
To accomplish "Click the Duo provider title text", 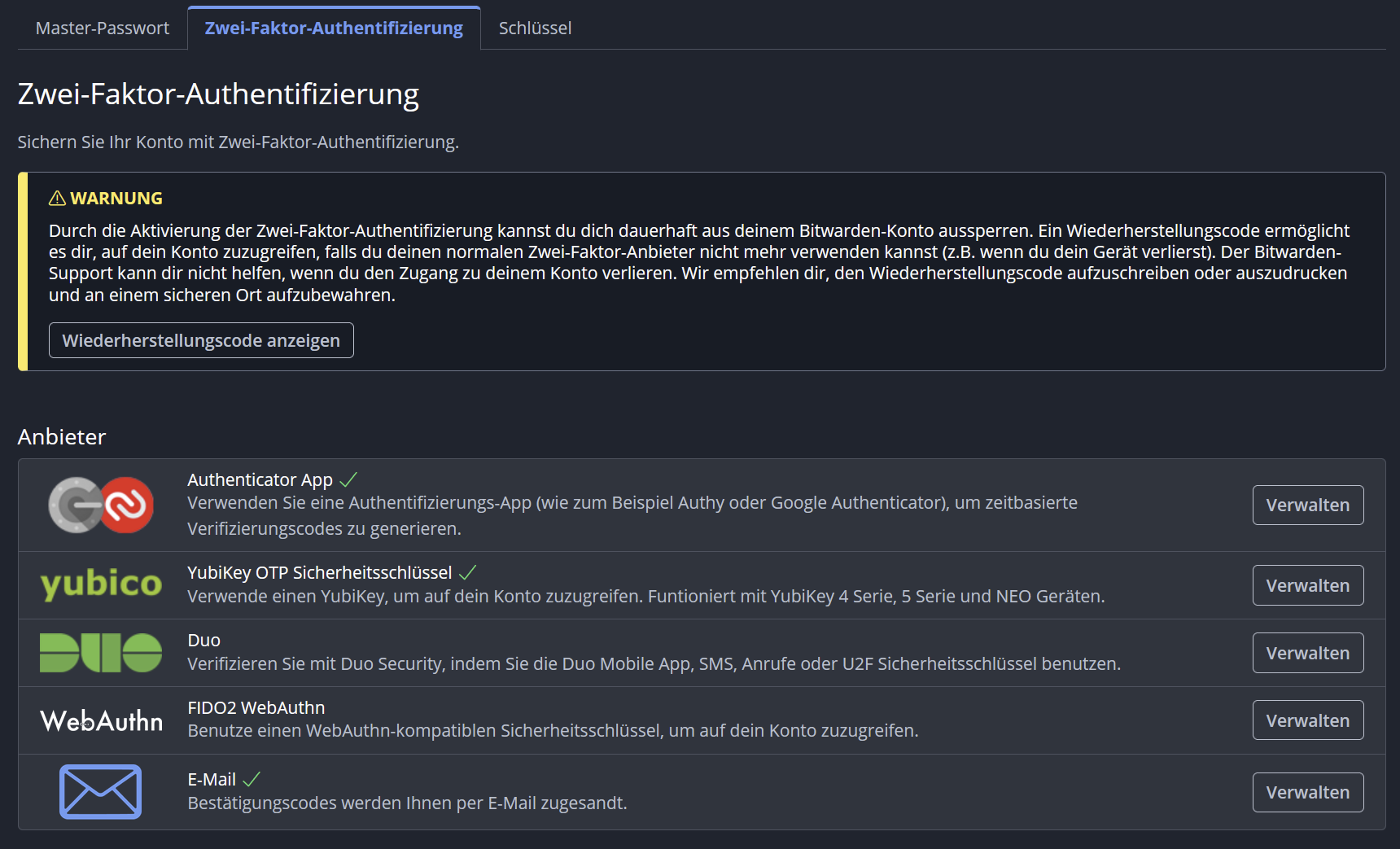I will (203, 640).
